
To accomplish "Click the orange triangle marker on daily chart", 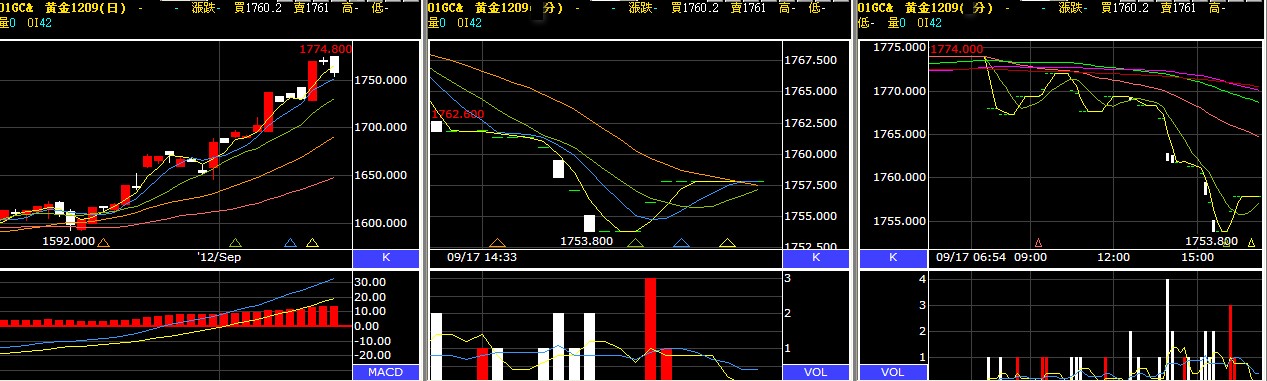I will click(x=103, y=243).
